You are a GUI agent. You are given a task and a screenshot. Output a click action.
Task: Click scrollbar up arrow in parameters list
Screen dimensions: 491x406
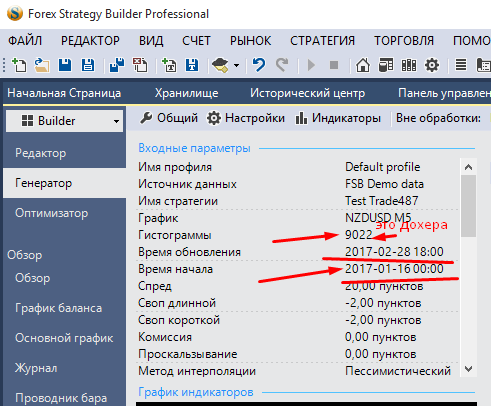[468, 167]
